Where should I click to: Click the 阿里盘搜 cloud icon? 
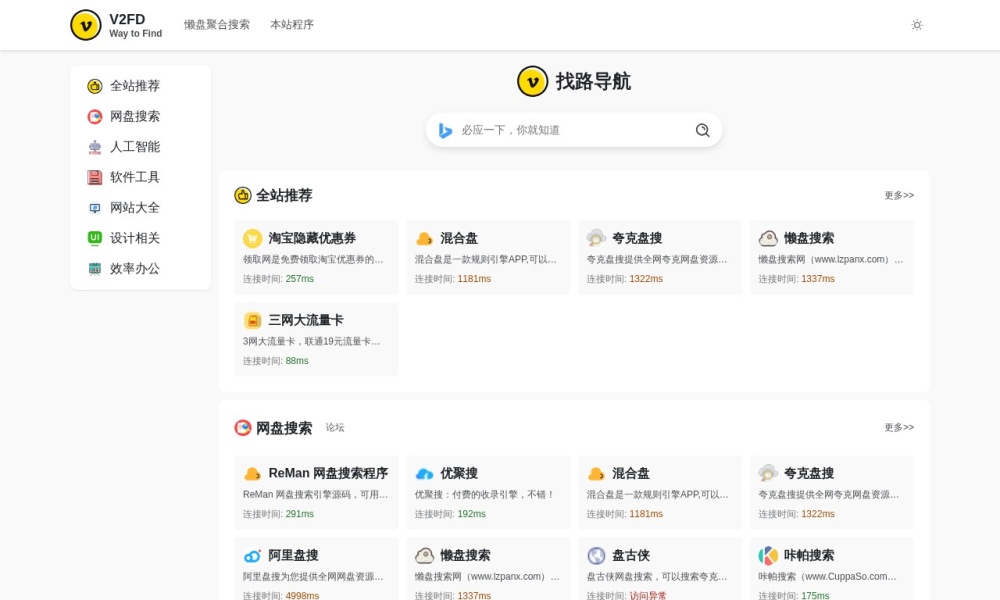pos(252,556)
